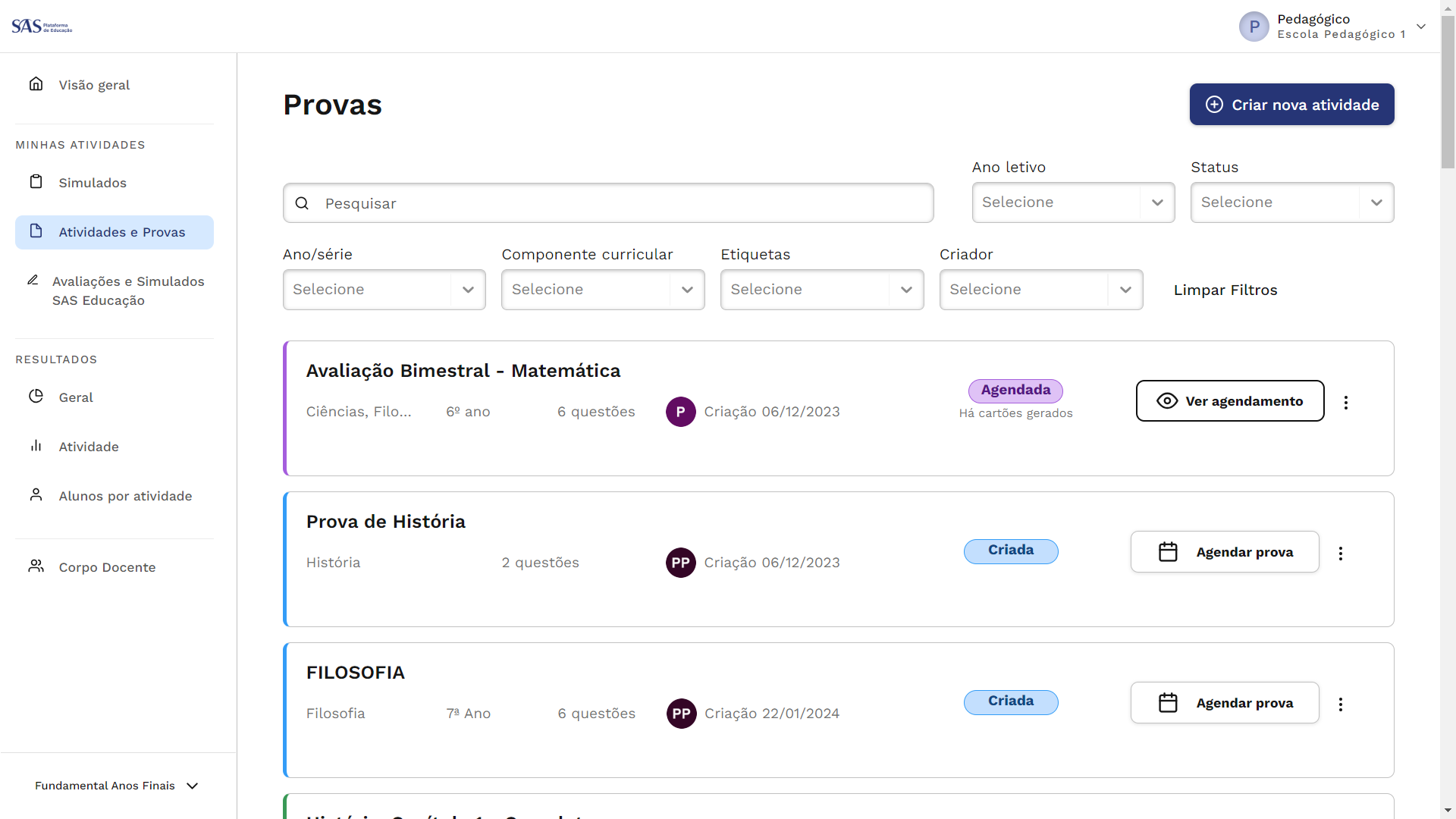Click the scrollbar down arrow
The height and width of the screenshot is (819, 1456).
click(1448, 811)
